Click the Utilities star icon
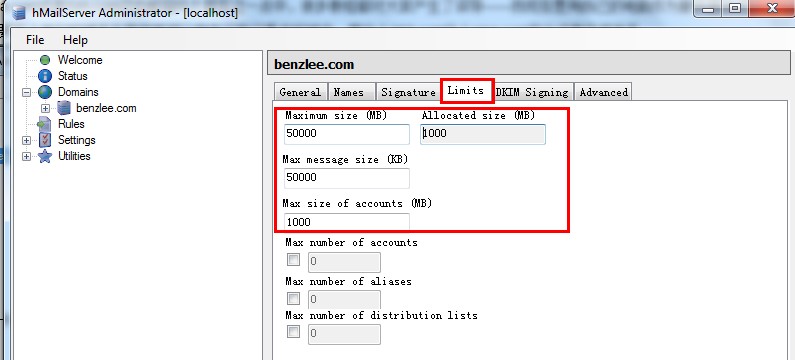Image resolution: width=795 pixels, height=360 pixels. (x=45, y=156)
